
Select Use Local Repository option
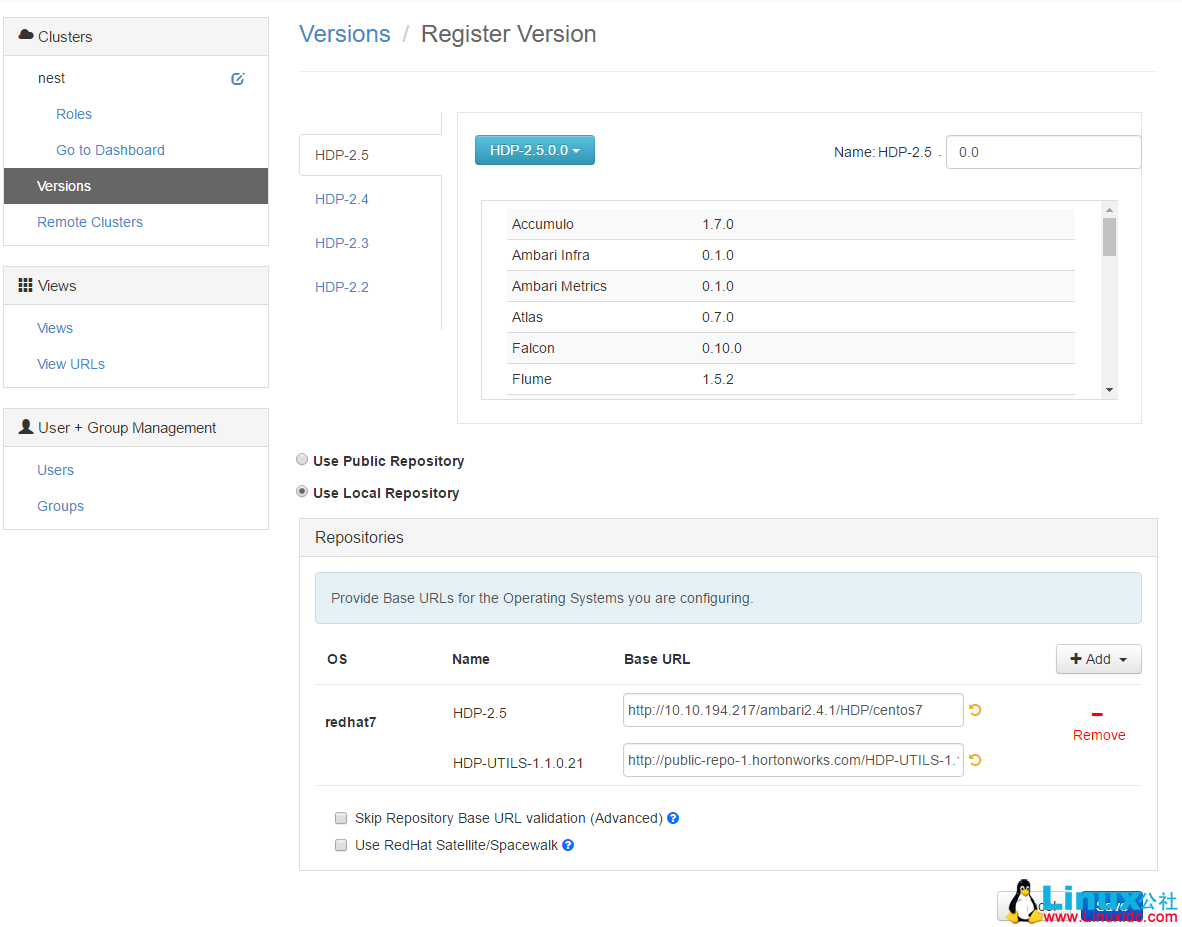(302, 492)
